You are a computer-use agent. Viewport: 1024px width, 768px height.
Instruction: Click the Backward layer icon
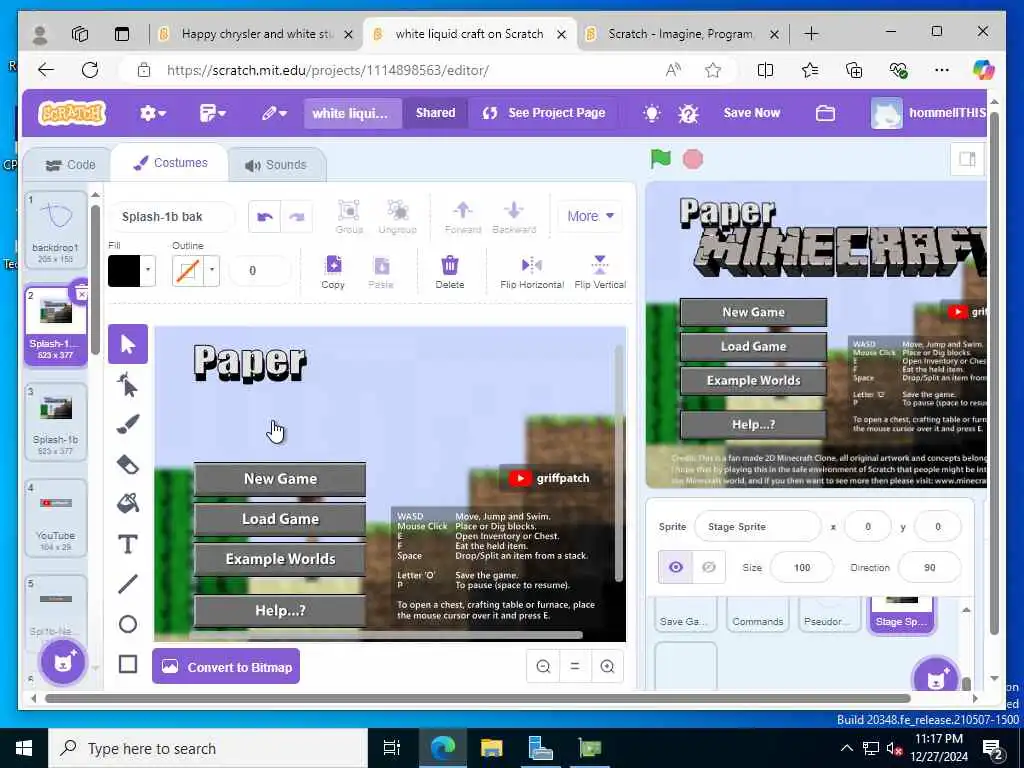pos(514,217)
